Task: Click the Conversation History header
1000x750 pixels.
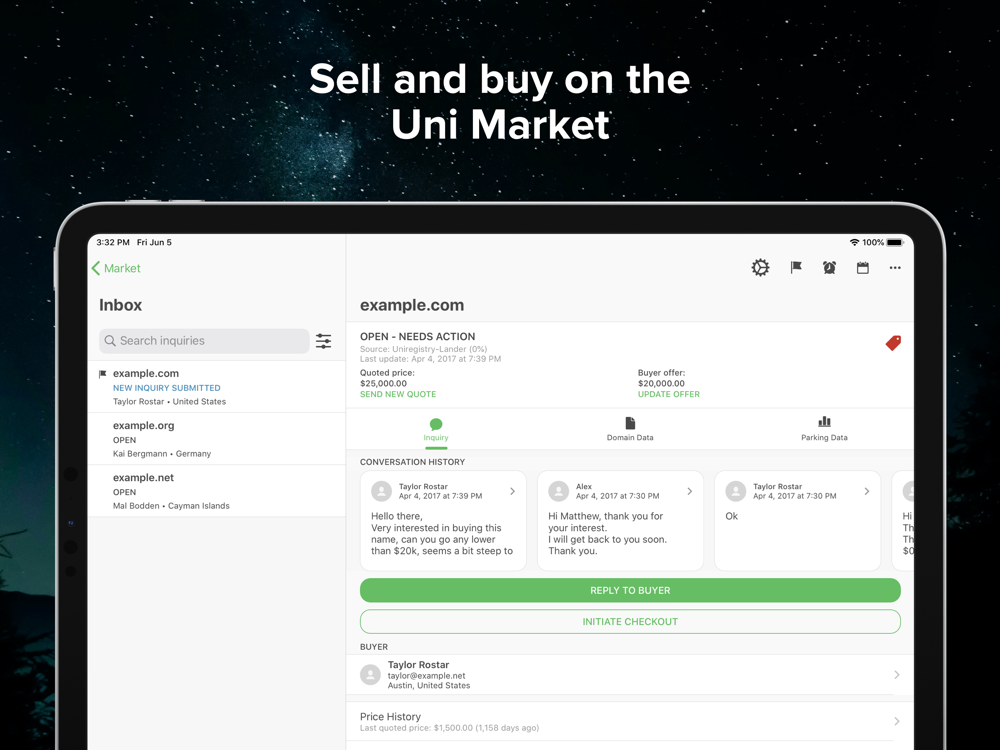Action: coord(413,462)
